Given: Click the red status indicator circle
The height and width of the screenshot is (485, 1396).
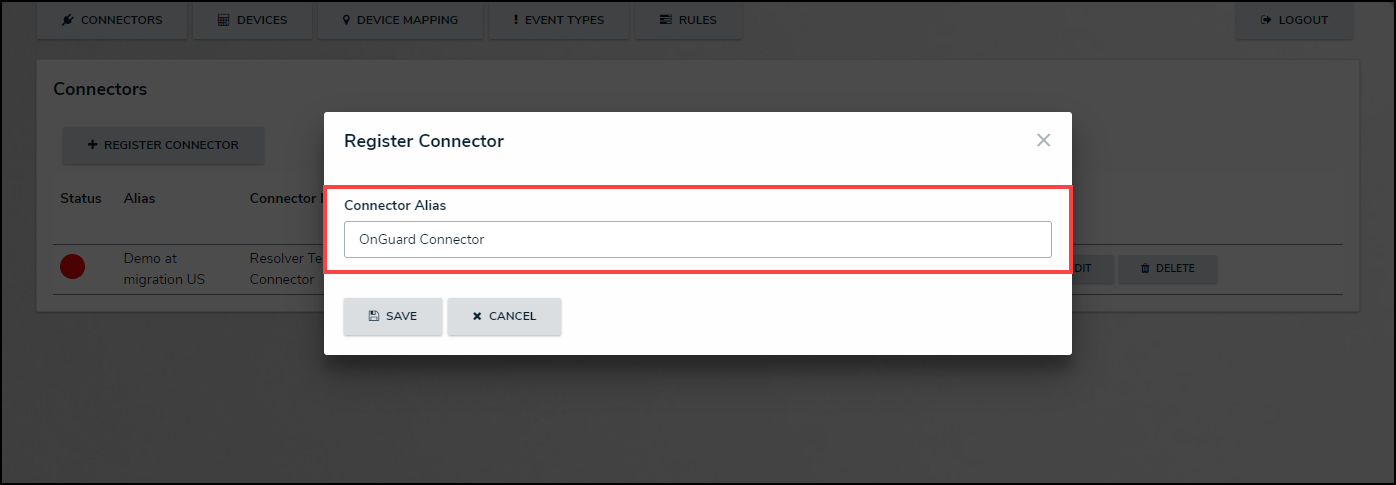Looking at the screenshot, I should [72, 267].
